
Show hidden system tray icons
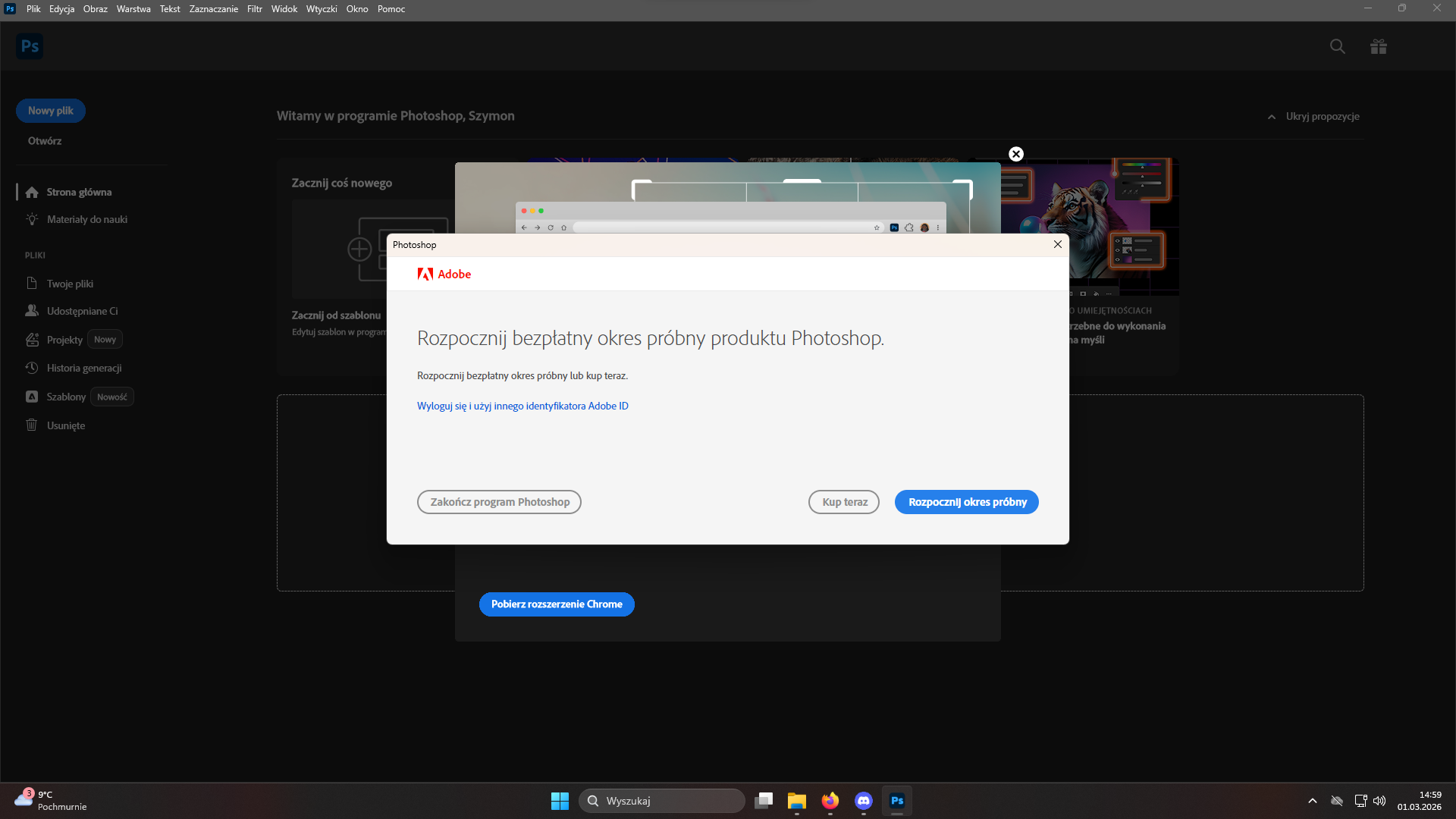1313,801
